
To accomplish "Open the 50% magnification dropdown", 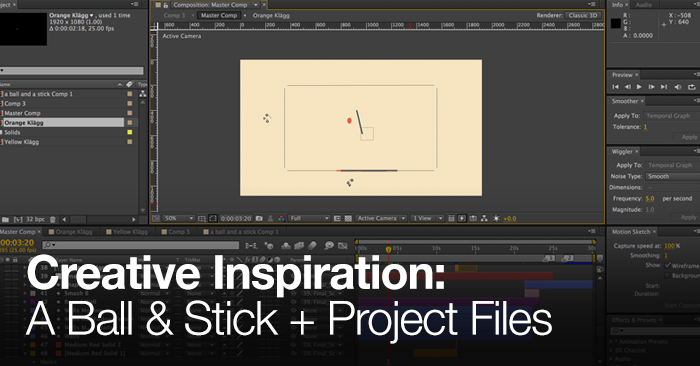I will pos(179,219).
